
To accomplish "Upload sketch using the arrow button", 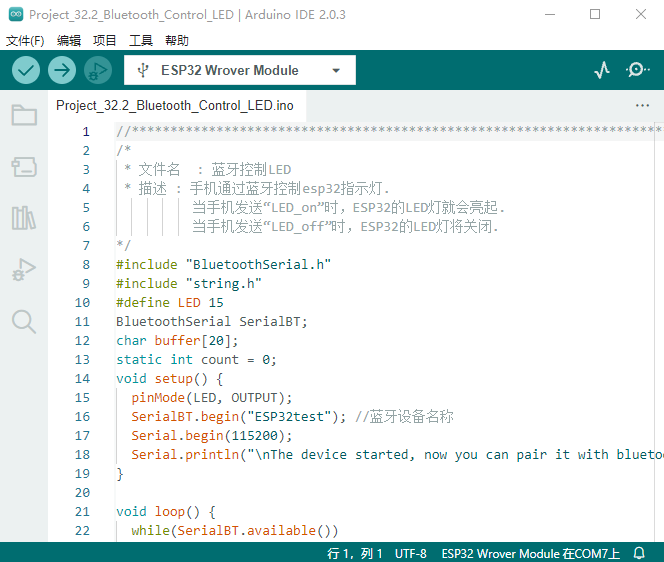I will point(62,70).
